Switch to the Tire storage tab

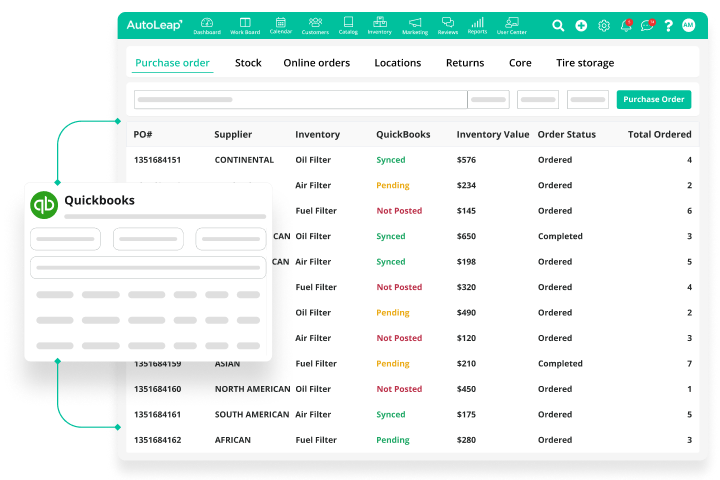(585, 63)
